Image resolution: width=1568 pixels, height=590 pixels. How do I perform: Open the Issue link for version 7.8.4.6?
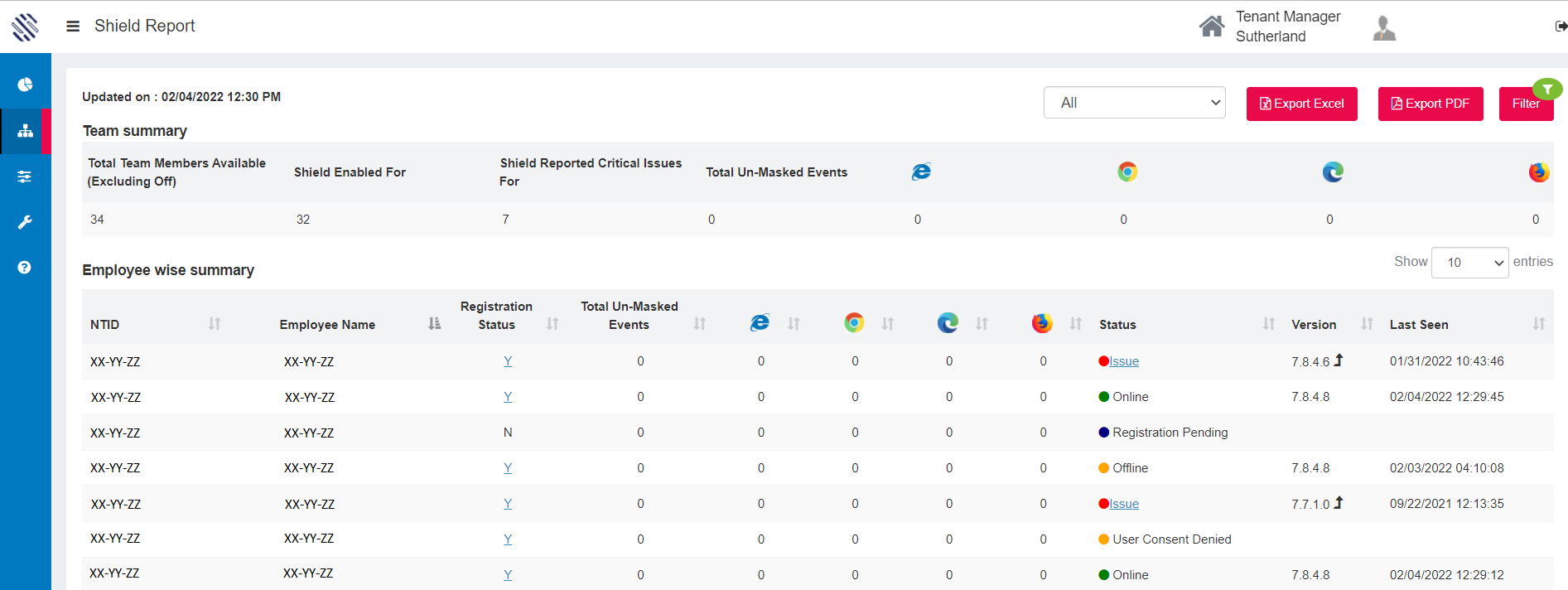1124,361
